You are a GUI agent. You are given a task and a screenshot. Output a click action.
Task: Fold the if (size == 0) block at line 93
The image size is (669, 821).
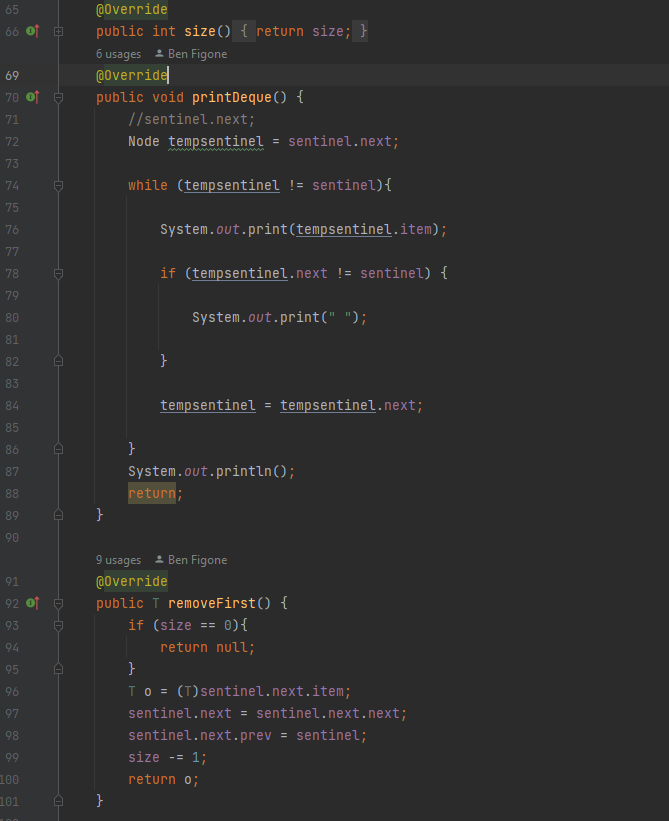tap(58, 625)
